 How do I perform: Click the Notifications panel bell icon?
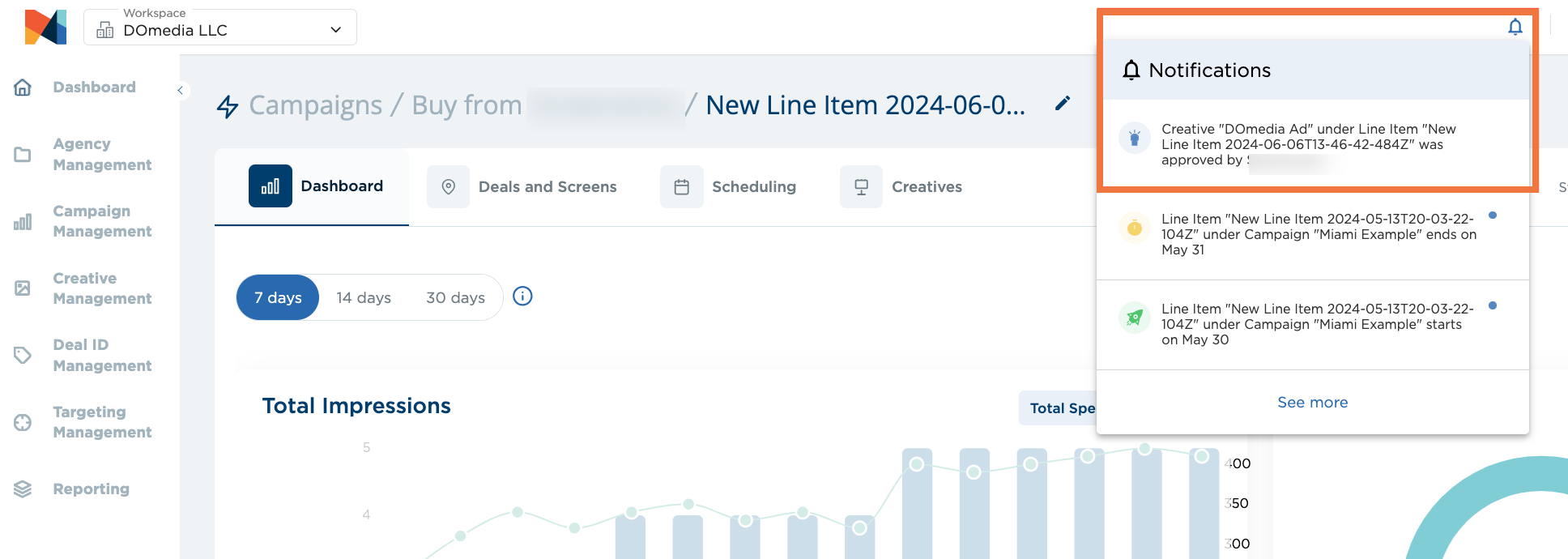pos(1131,70)
